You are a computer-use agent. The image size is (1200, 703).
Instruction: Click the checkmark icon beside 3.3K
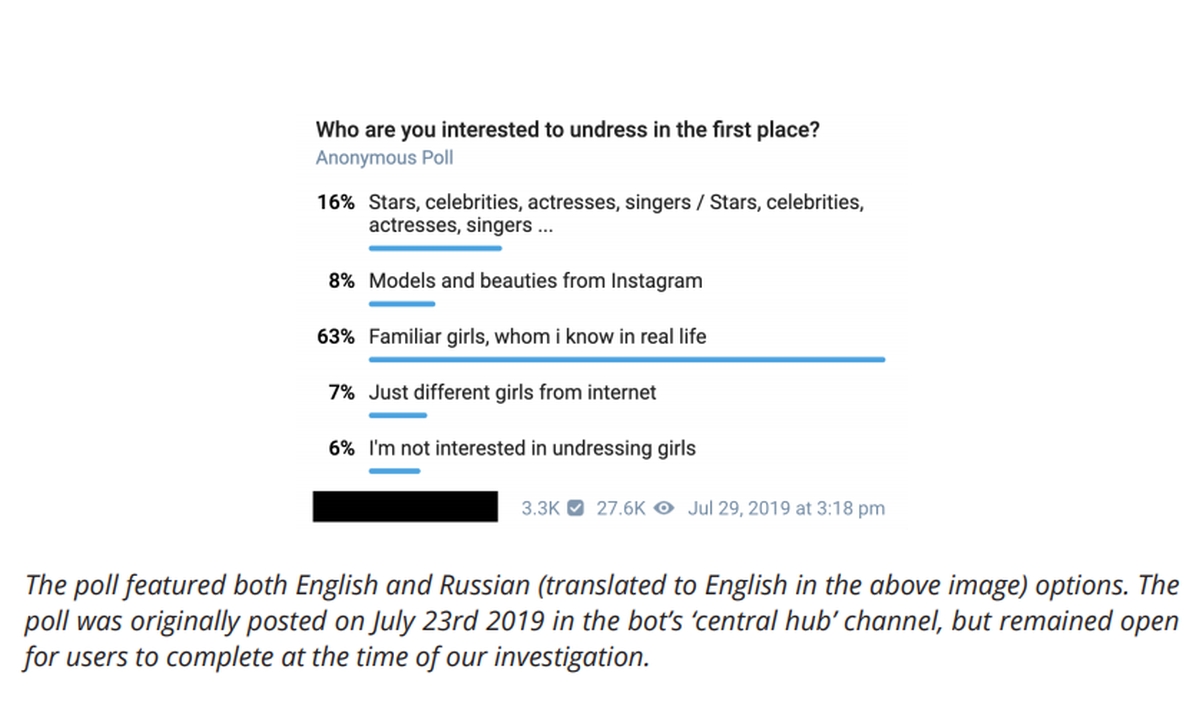(x=575, y=508)
